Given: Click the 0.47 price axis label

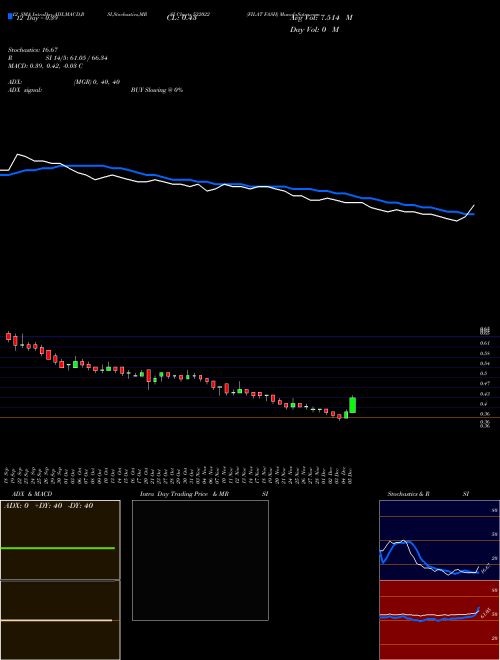Looking at the screenshot, I should click(484, 383).
